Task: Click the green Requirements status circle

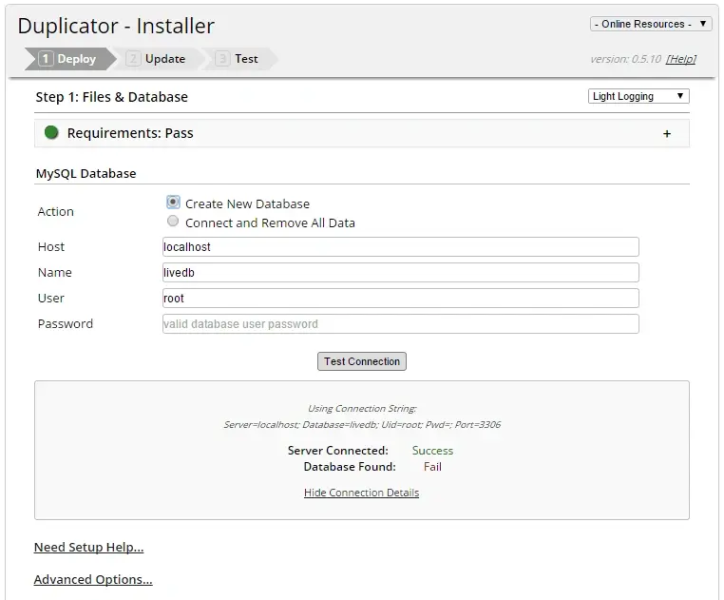Action: (51, 133)
